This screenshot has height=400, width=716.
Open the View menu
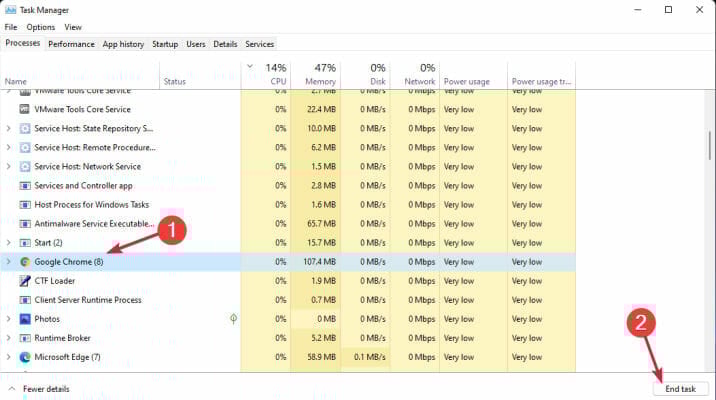pos(73,27)
